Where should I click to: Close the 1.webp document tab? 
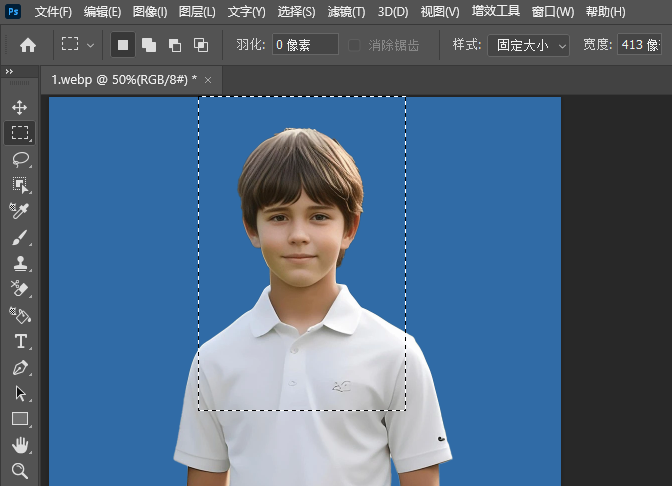pyautogui.click(x=208, y=80)
